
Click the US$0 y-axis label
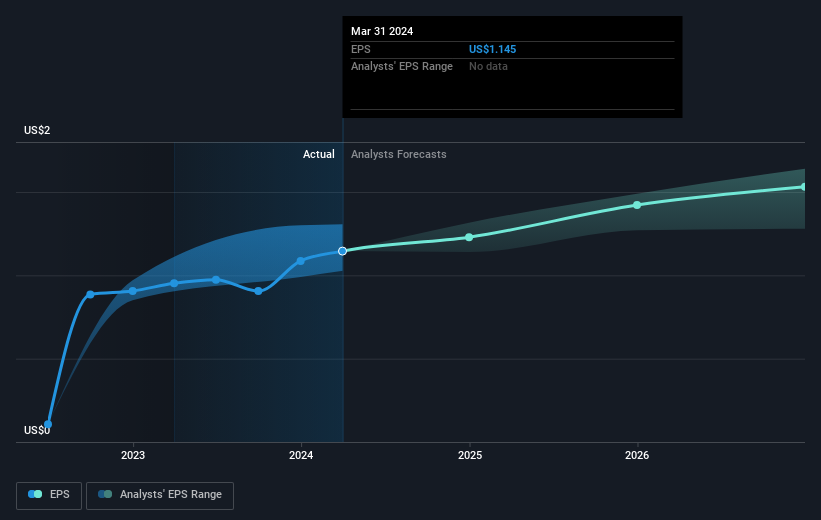[x=37, y=430]
